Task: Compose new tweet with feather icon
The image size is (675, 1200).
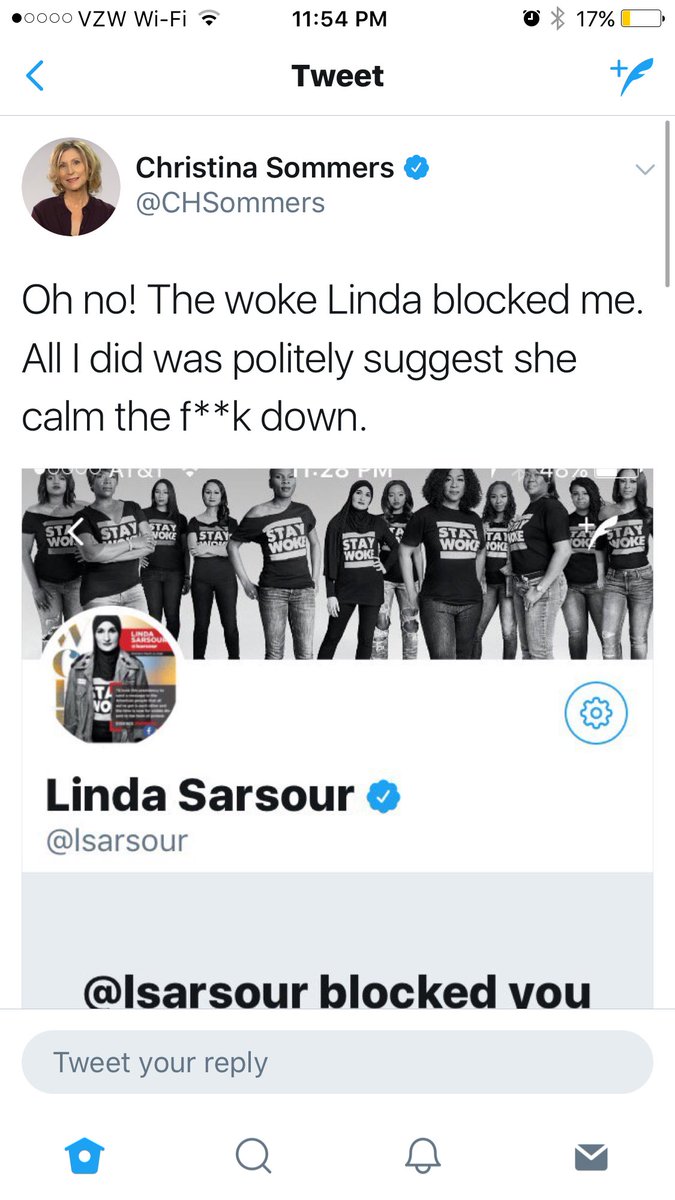Action: [632, 76]
